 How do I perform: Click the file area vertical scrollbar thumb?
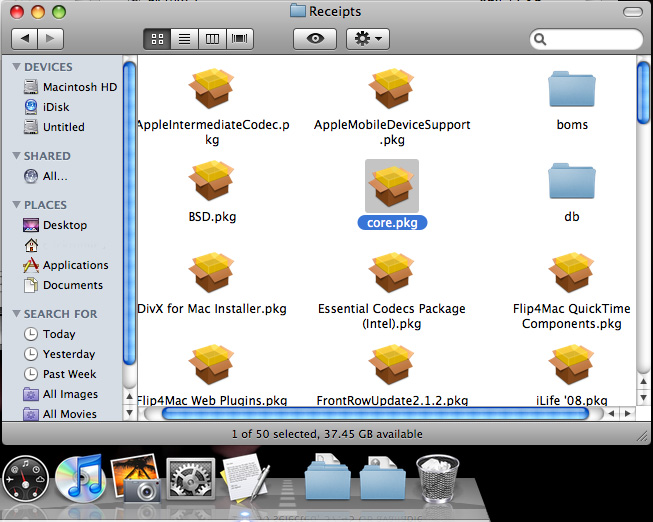point(643,92)
